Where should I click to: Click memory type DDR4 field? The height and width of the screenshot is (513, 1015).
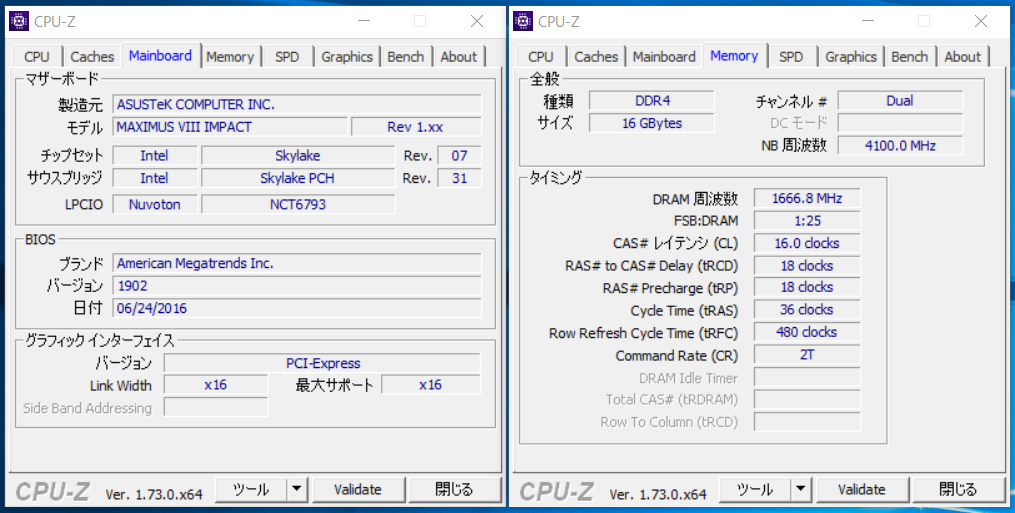click(652, 101)
